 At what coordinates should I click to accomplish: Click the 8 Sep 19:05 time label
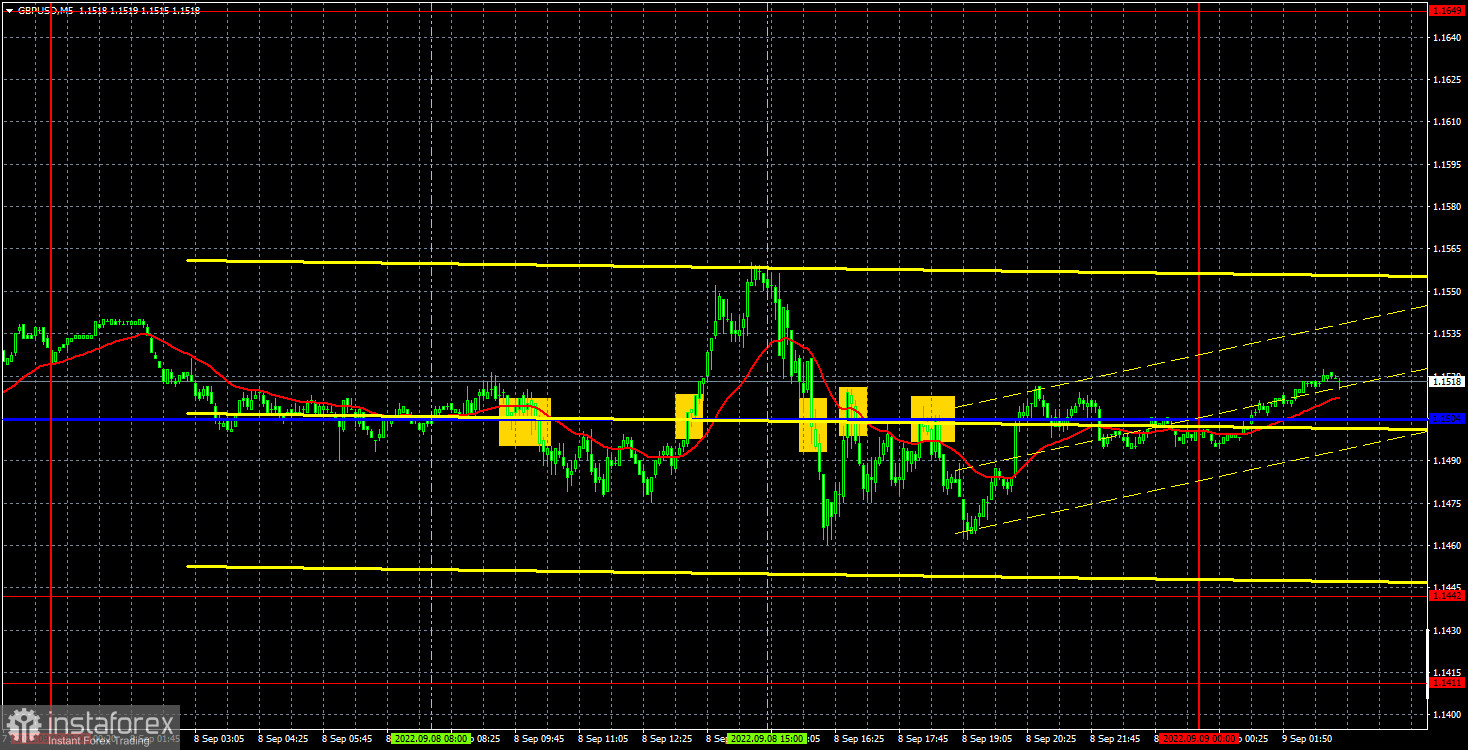986,738
